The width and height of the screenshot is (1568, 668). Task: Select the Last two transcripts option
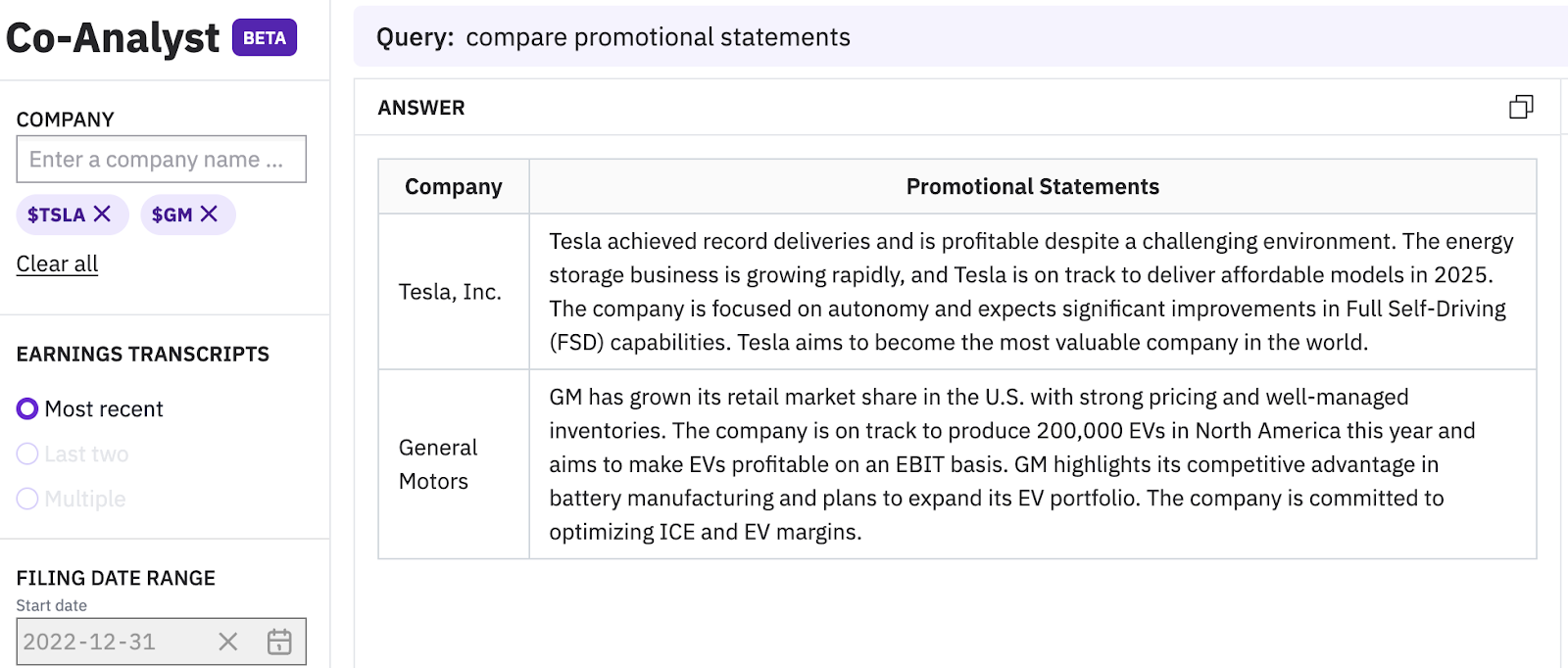27,453
